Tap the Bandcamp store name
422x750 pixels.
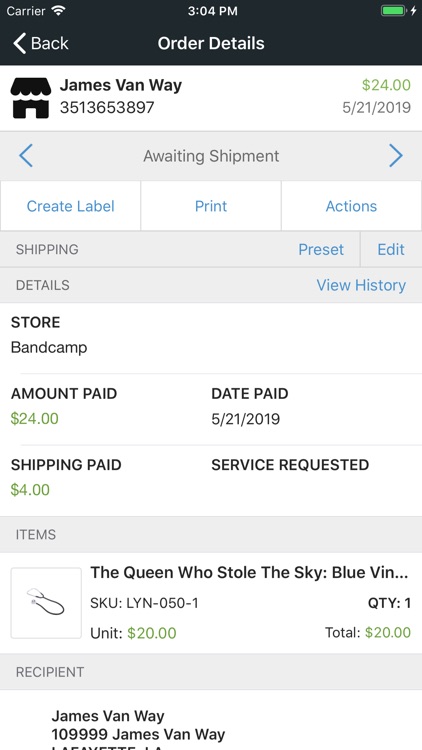point(49,347)
